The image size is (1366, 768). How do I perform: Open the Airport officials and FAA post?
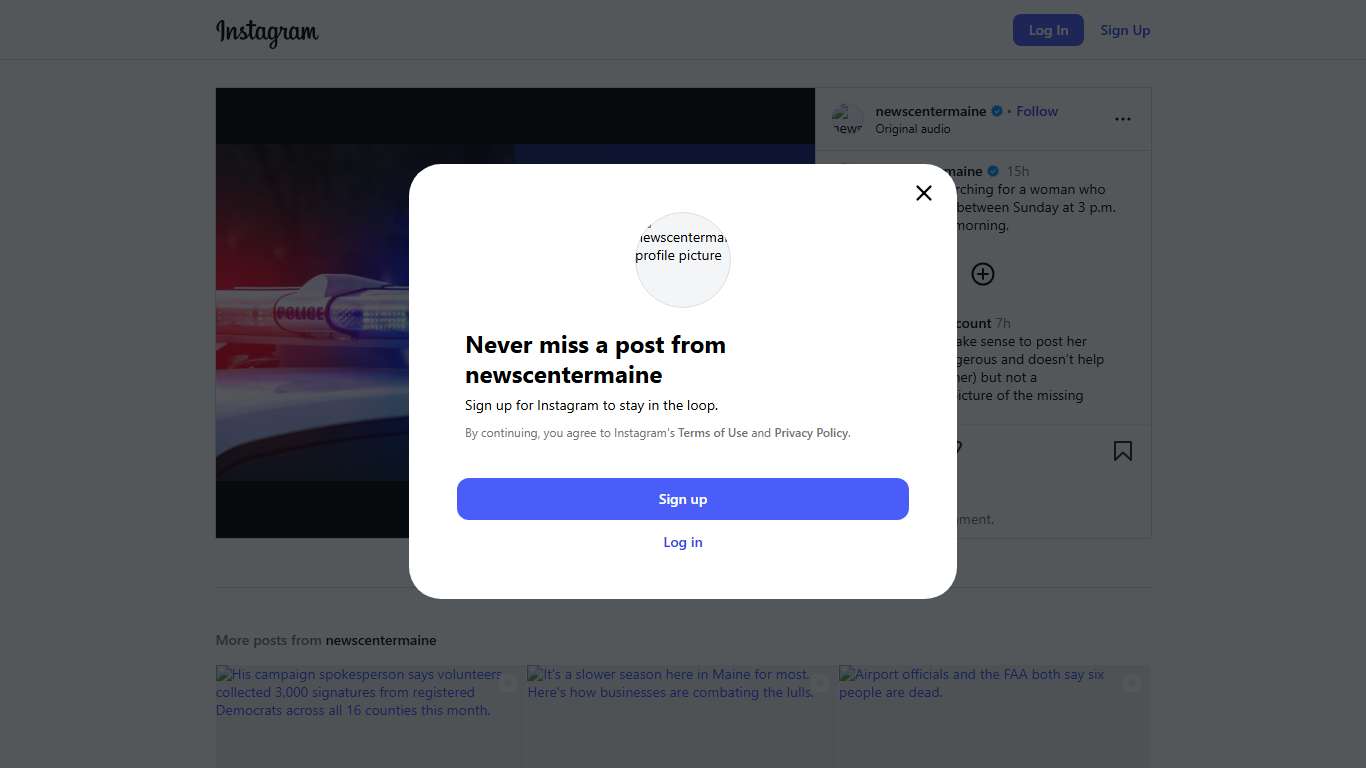click(994, 715)
